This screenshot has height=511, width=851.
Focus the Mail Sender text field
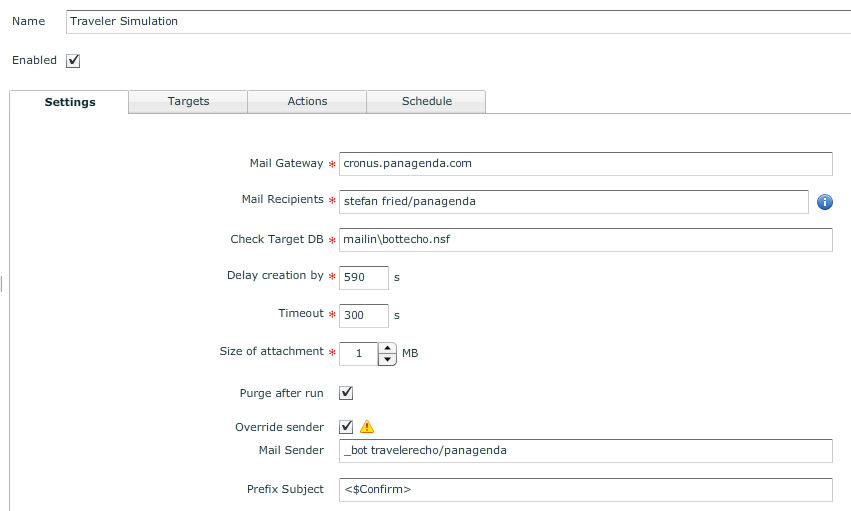click(585, 451)
